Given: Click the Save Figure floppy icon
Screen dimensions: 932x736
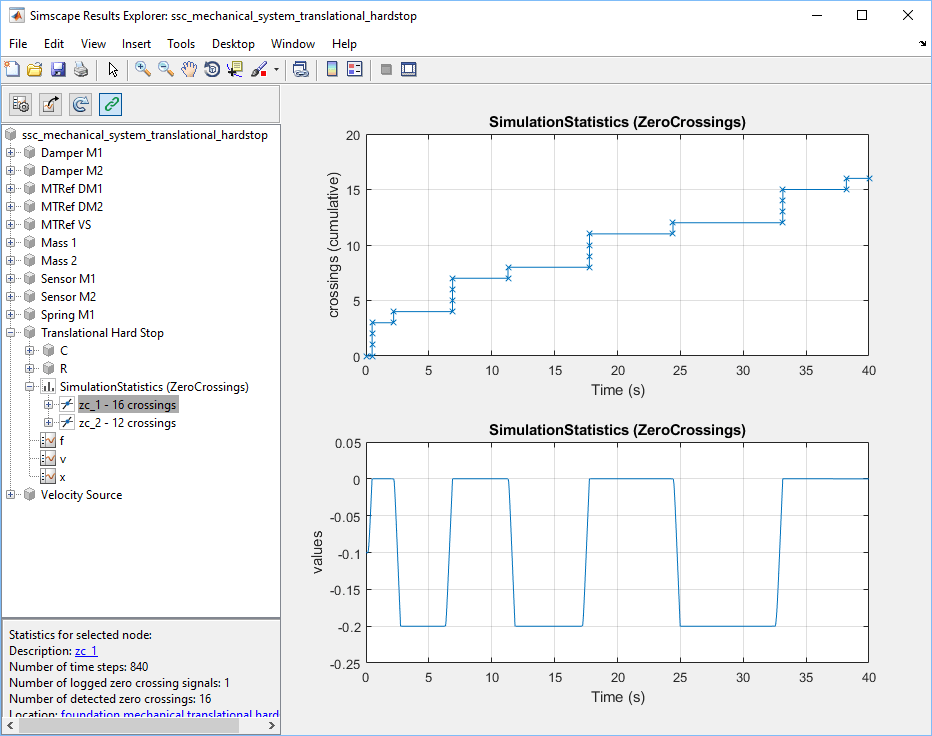Looking at the screenshot, I should pyautogui.click(x=58, y=69).
